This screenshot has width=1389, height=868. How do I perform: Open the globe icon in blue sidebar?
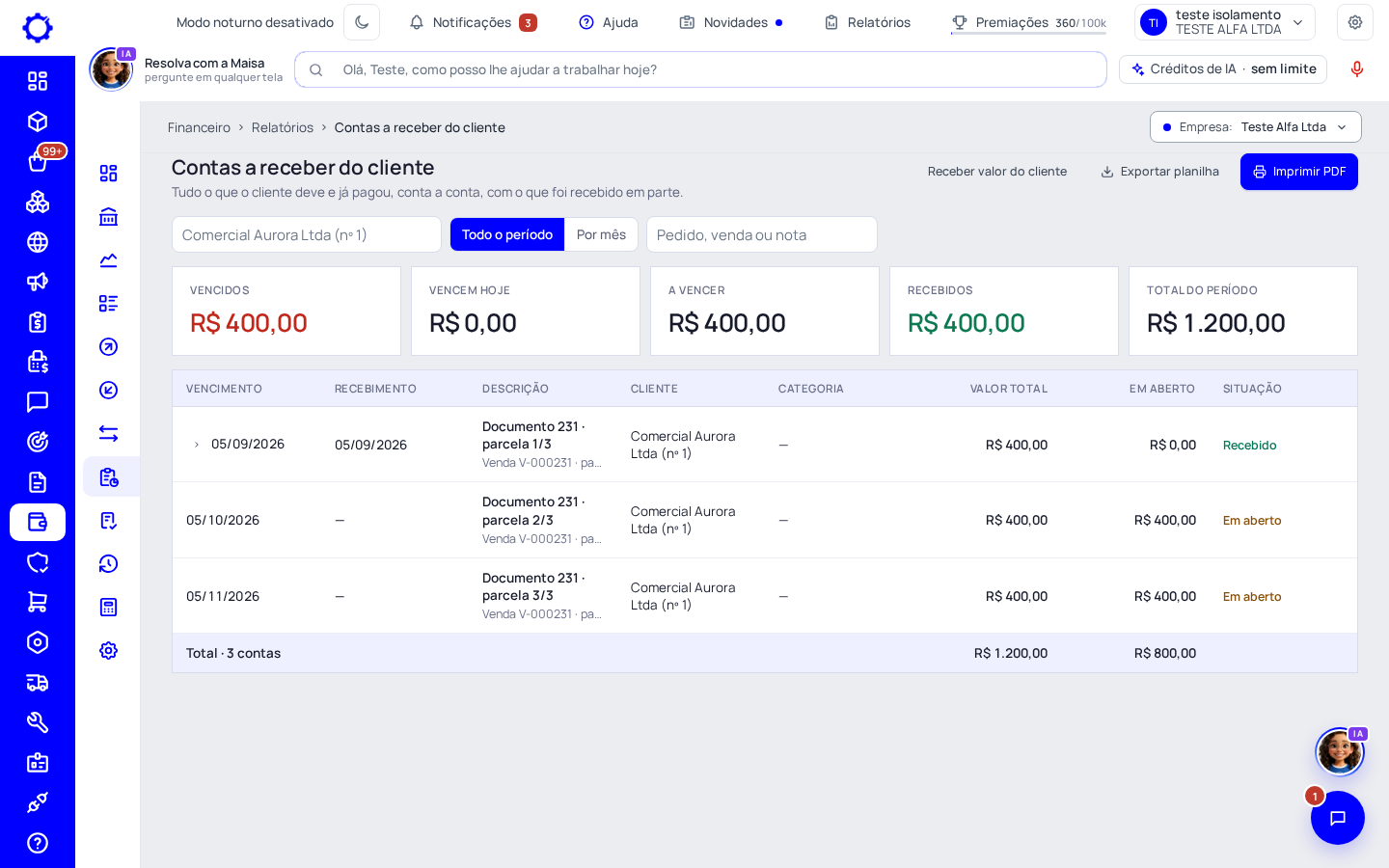(x=38, y=242)
